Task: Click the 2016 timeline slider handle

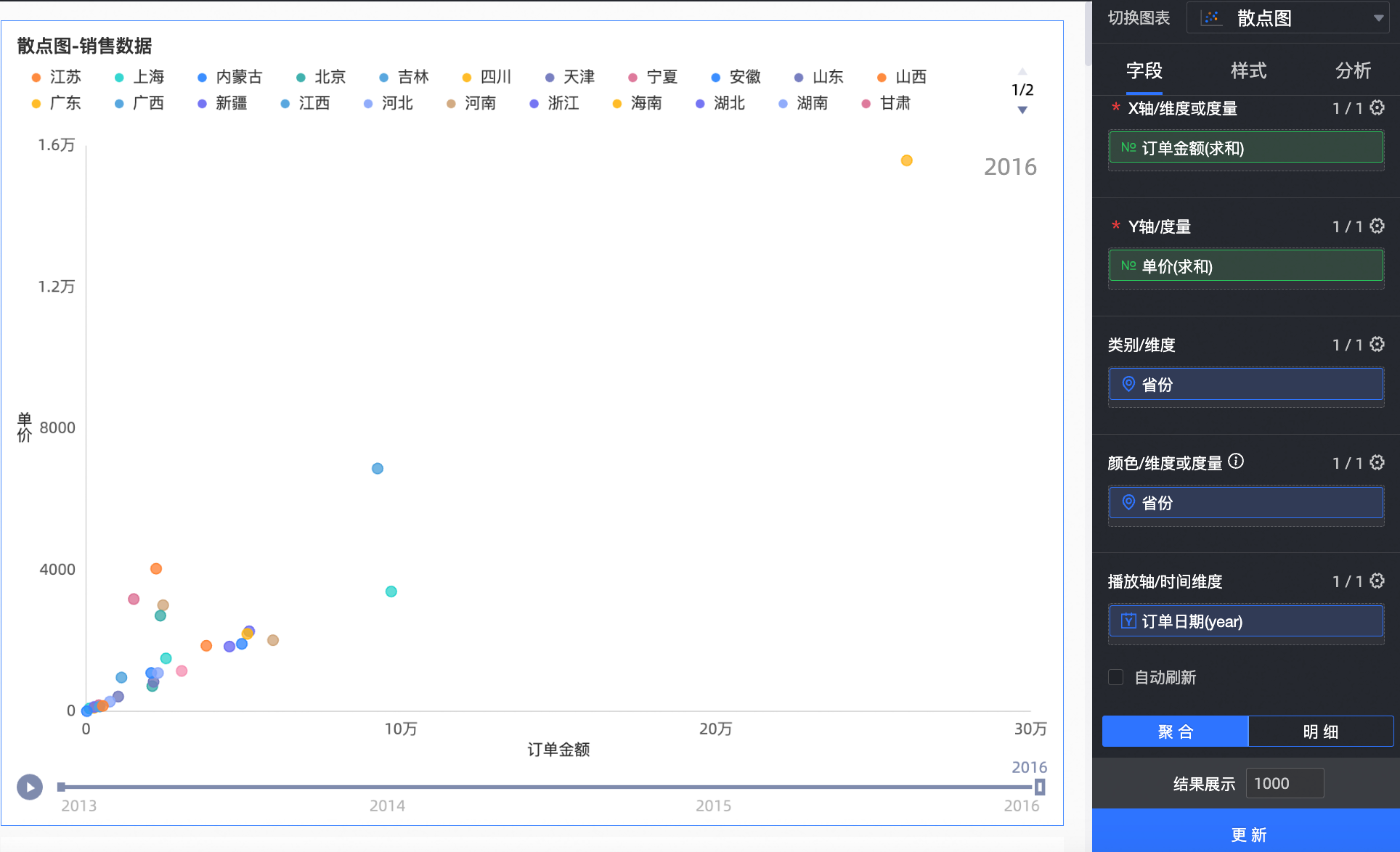Action: (x=1040, y=787)
